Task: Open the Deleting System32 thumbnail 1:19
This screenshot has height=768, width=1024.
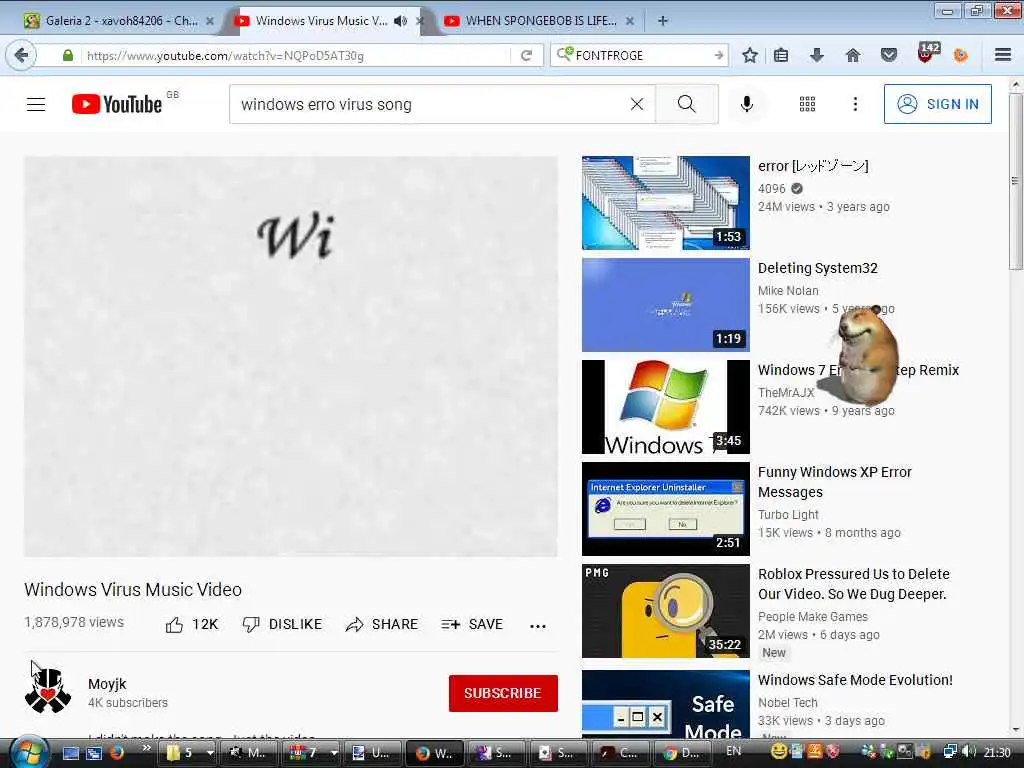Action: point(665,304)
